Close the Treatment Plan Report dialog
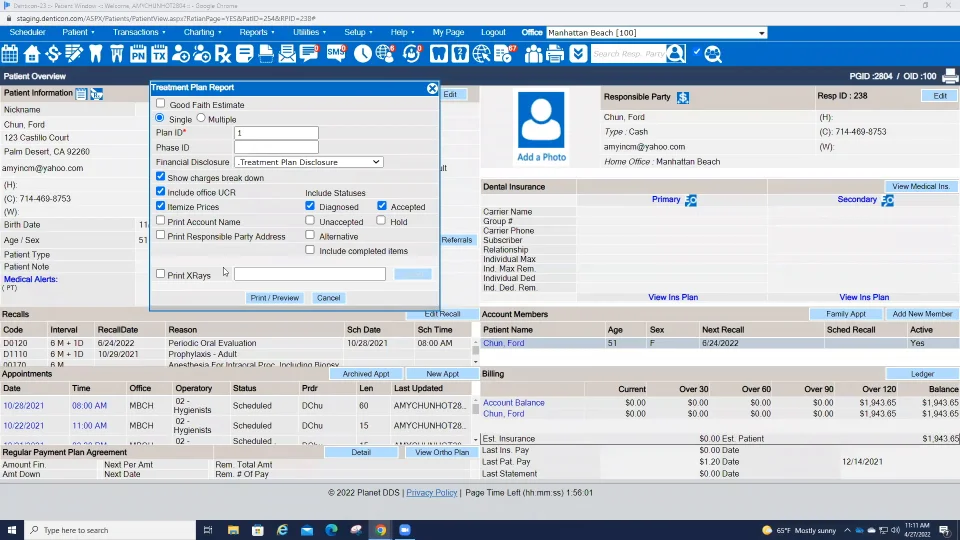The width and height of the screenshot is (960, 540). coord(432,88)
